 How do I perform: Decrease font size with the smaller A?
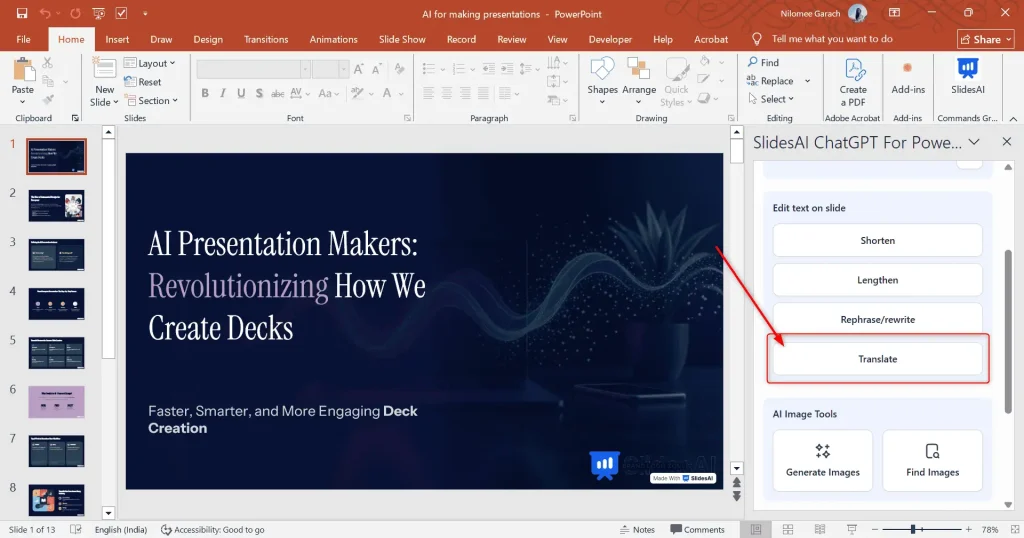[x=377, y=69]
